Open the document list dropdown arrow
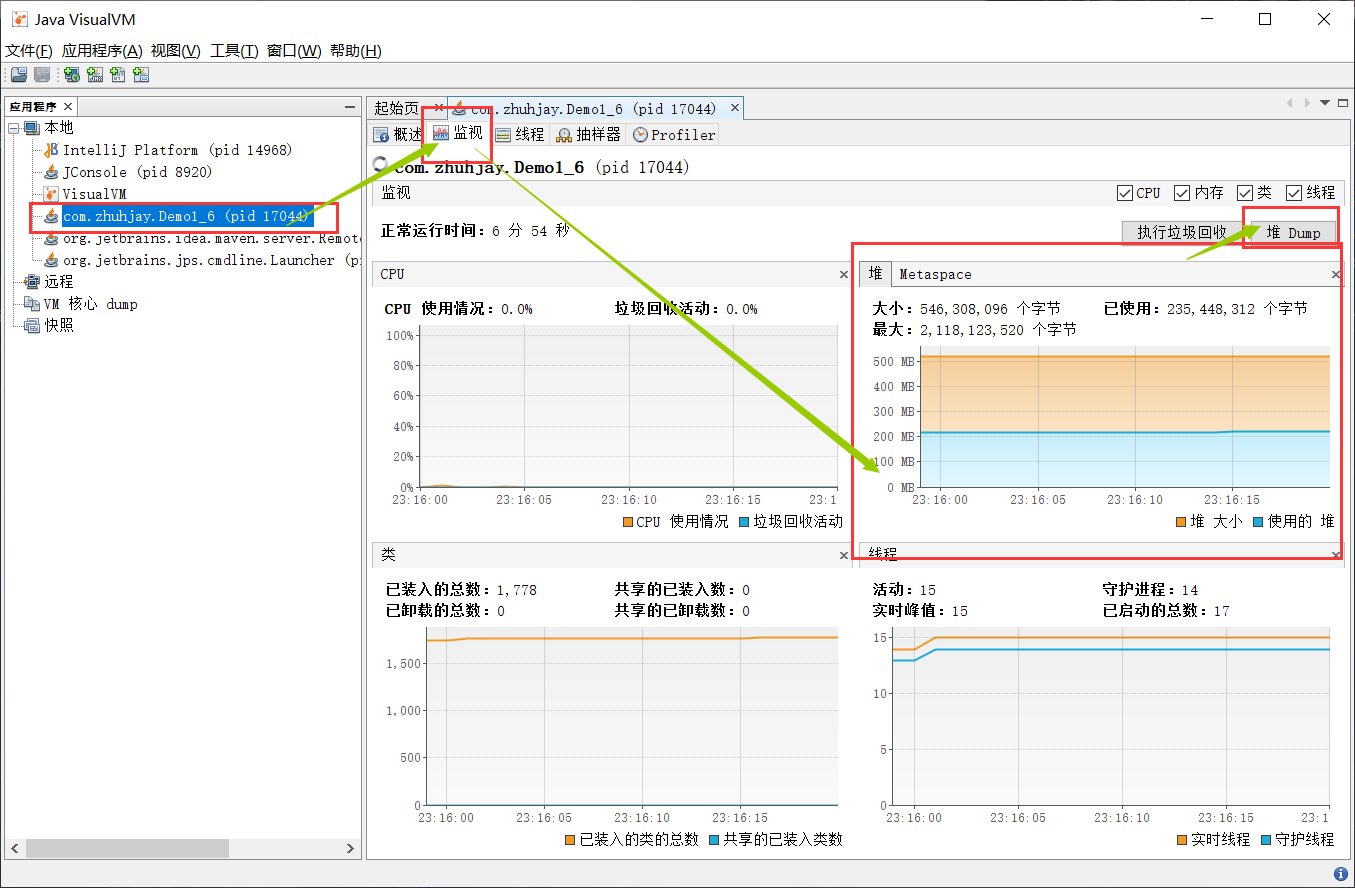Viewport: 1355px width, 888px height. (1325, 103)
